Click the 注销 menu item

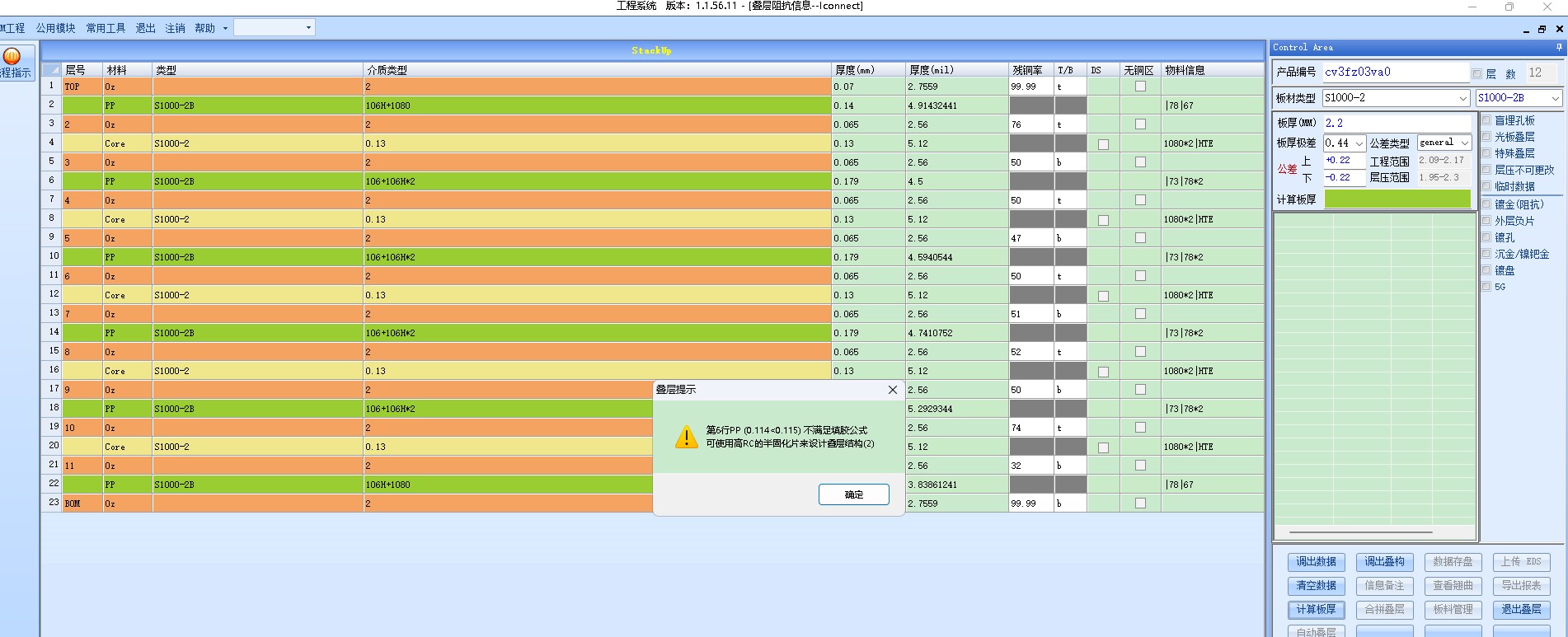(x=175, y=28)
